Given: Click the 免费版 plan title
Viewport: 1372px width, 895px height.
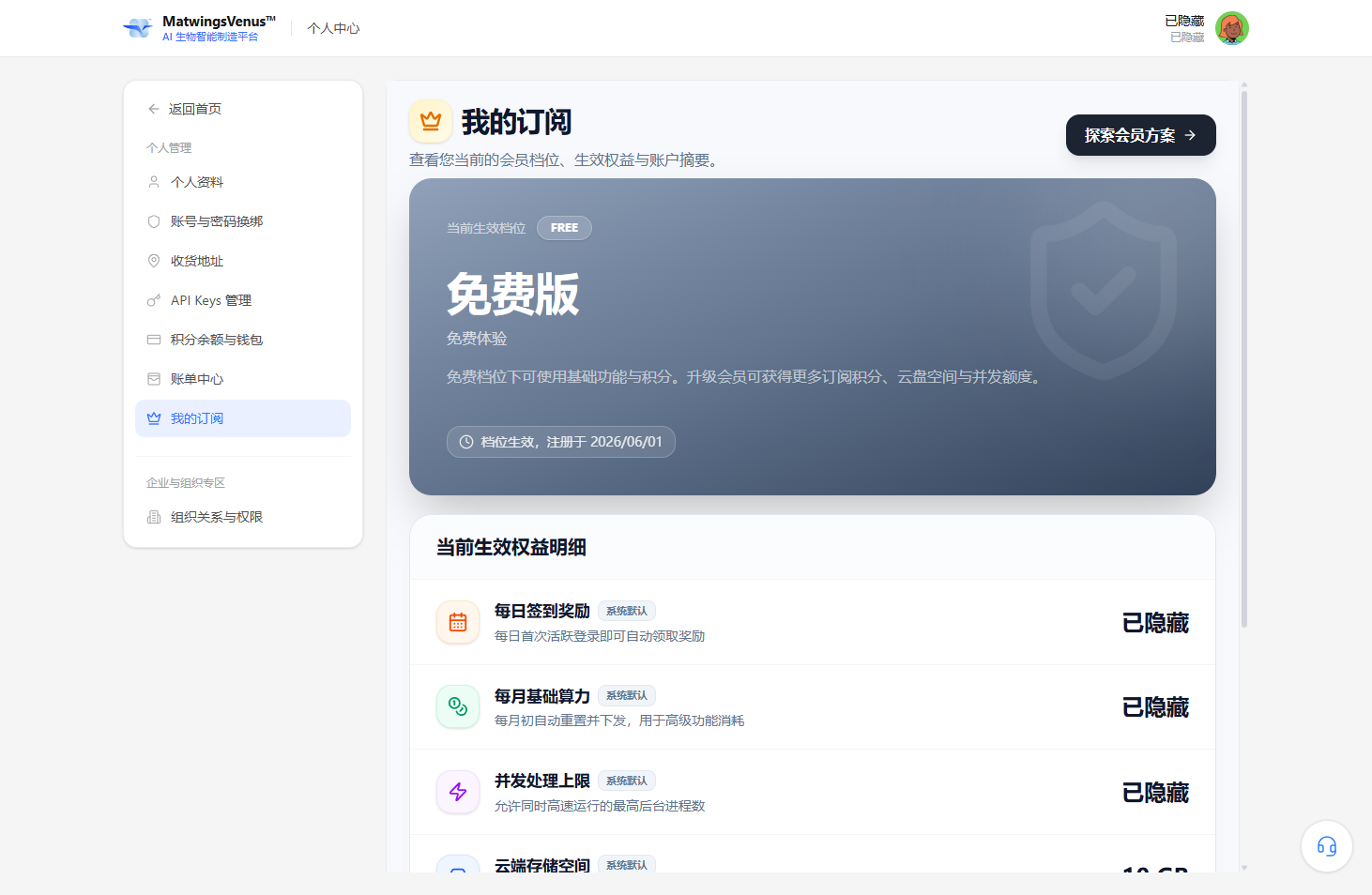Looking at the screenshot, I should (512, 294).
